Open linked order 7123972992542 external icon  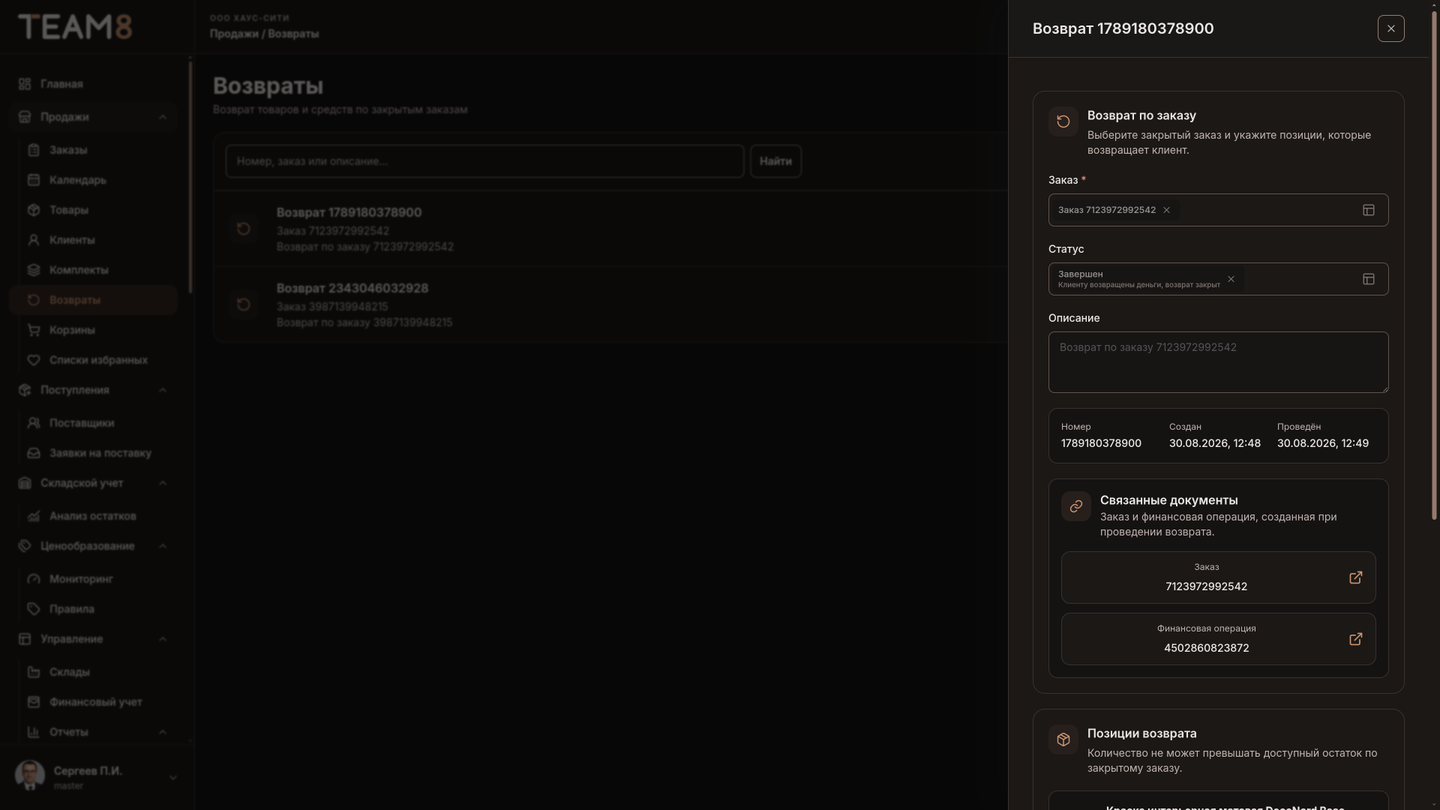click(x=1355, y=578)
